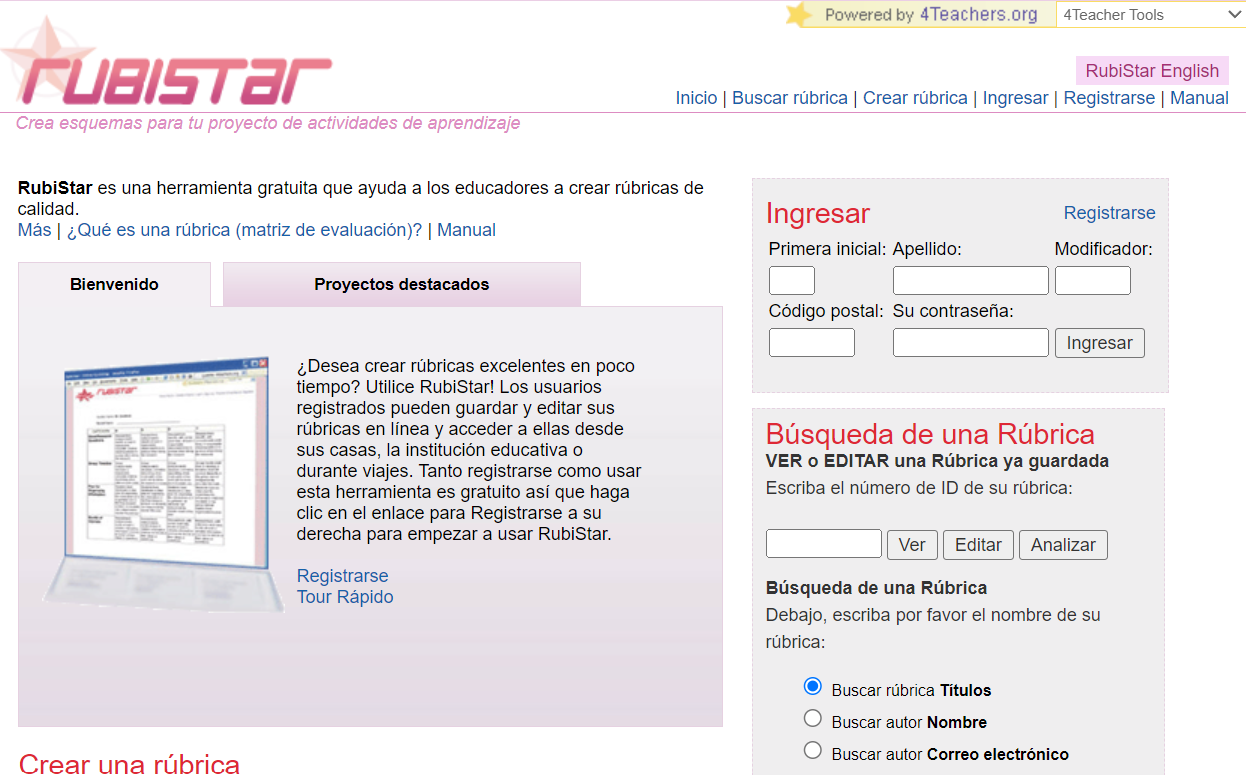Image resolution: width=1246 pixels, height=775 pixels.
Task: Click the rubric screenshot thumbnail
Action: coord(163,483)
